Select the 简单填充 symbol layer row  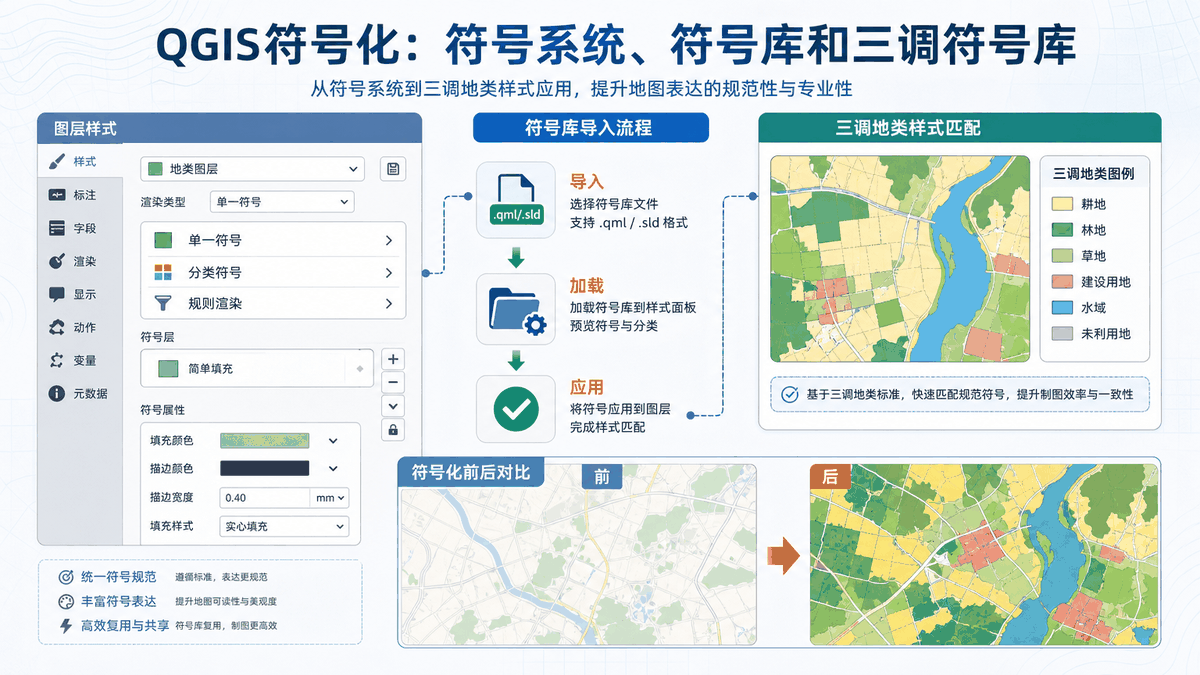click(257, 369)
